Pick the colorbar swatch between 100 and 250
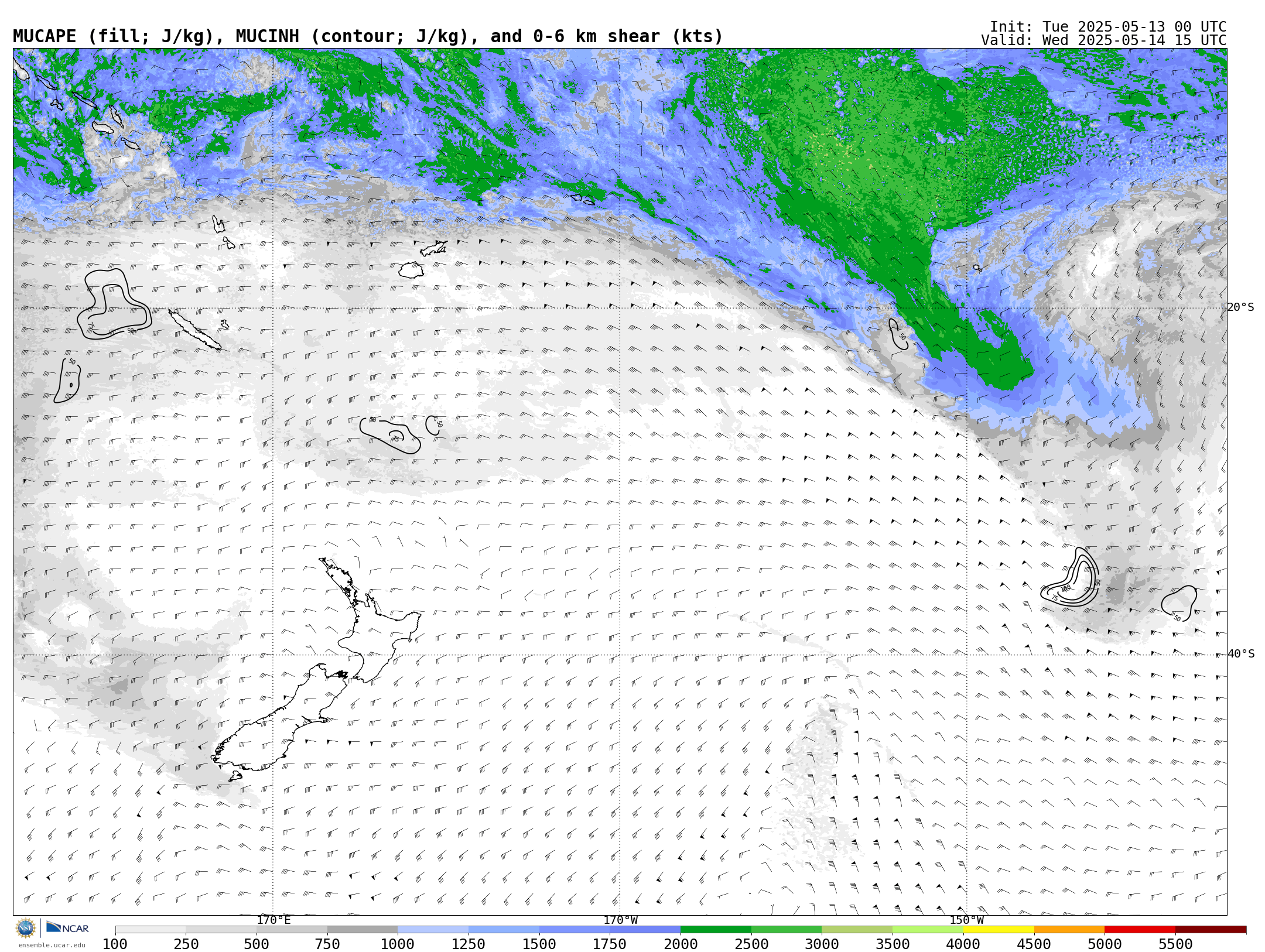Screen dimensions: 1265x952 [151, 930]
